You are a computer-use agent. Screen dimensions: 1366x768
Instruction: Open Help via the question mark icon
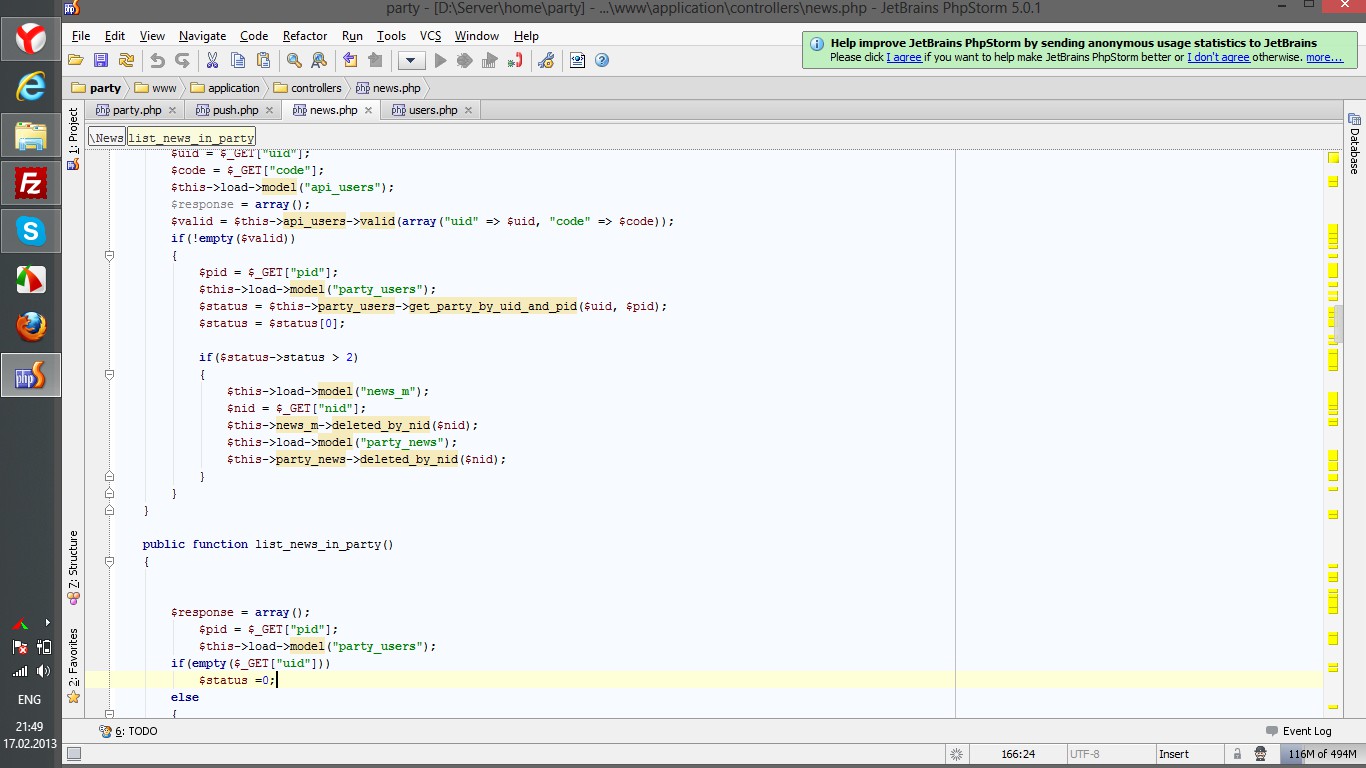click(602, 61)
